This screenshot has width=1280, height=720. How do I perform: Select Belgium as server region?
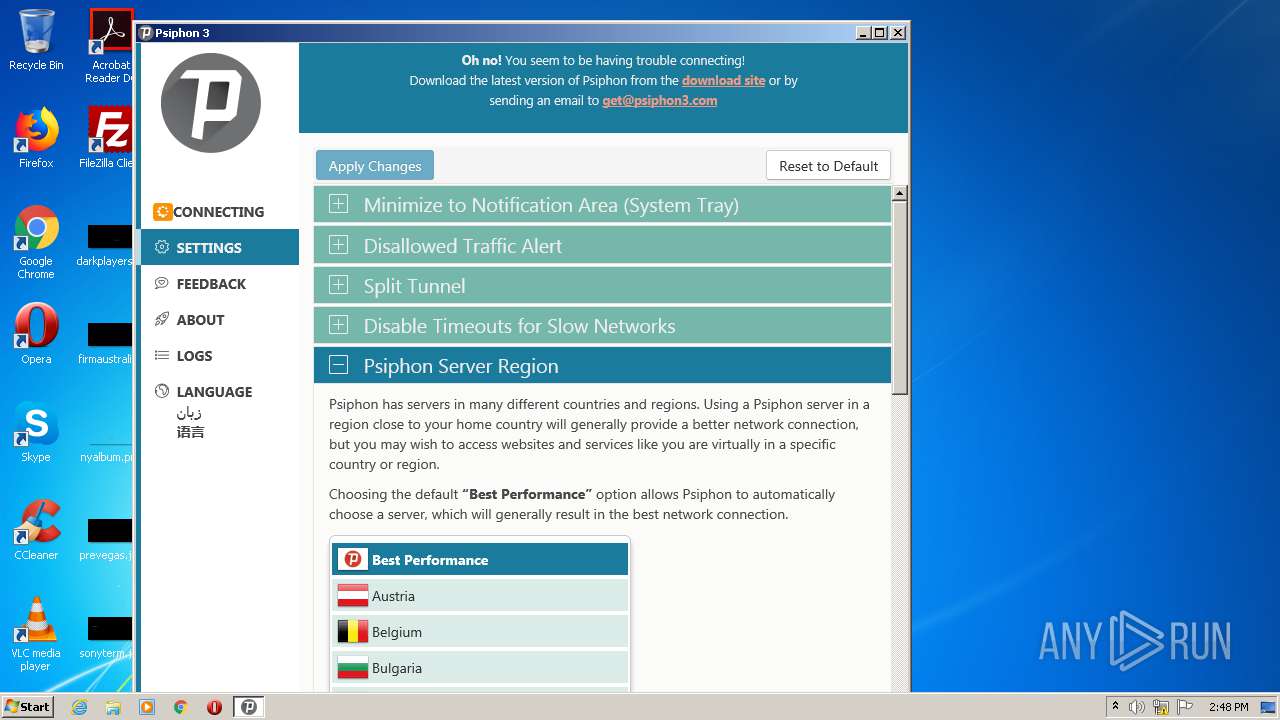tap(480, 632)
